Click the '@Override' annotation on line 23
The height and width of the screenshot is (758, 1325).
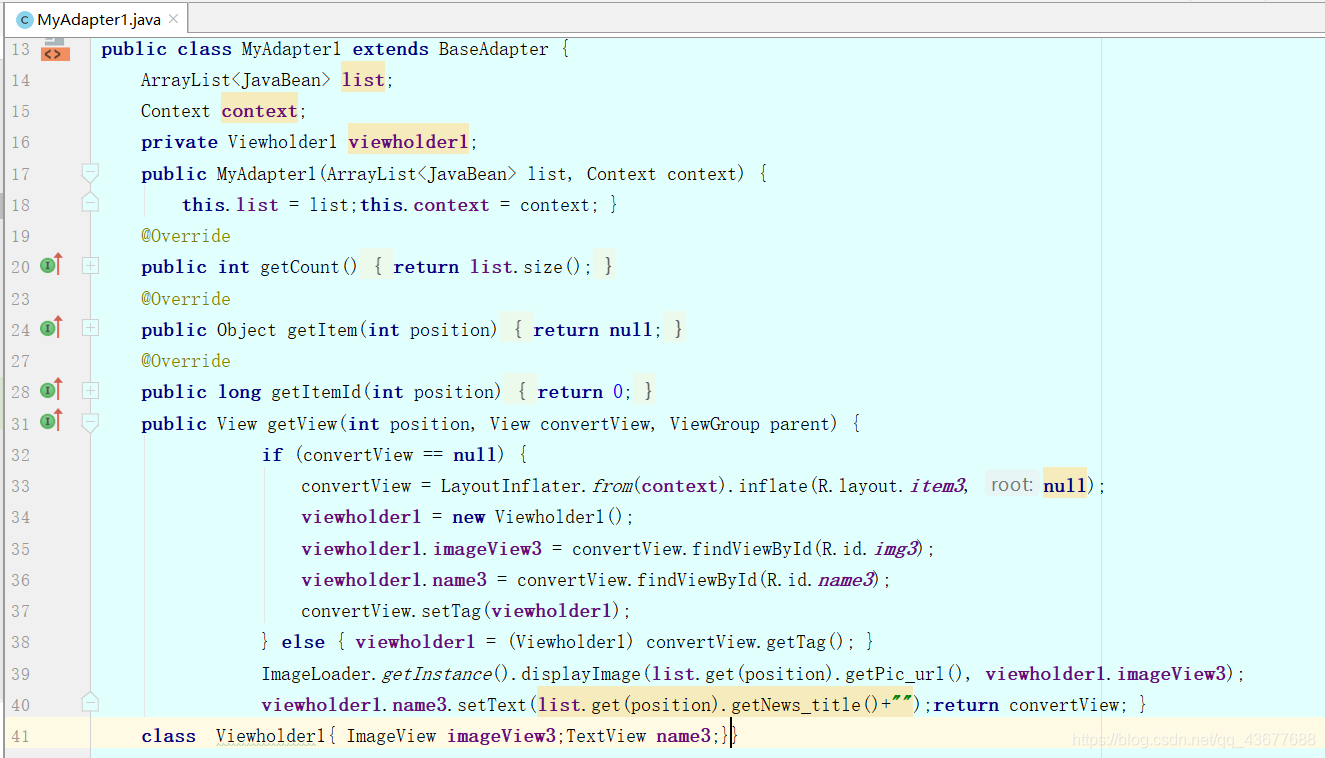click(186, 299)
